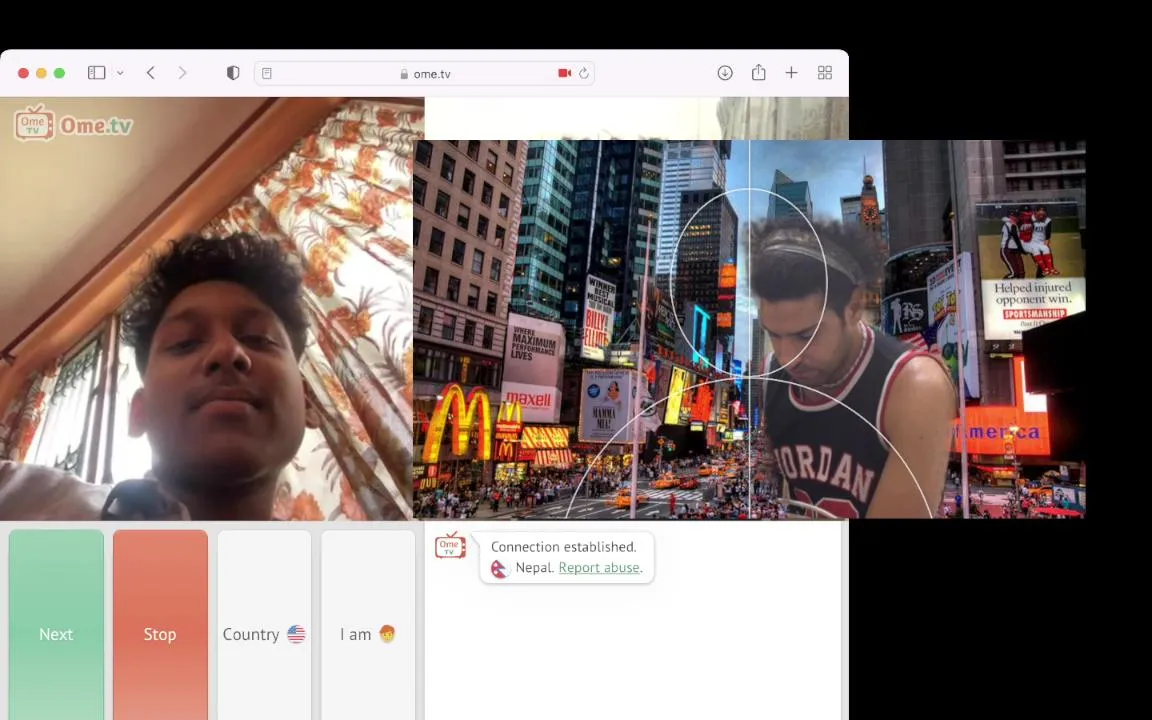
Task: Open a new tab with plus icon
Action: pyautogui.click(x=791, y=73)
